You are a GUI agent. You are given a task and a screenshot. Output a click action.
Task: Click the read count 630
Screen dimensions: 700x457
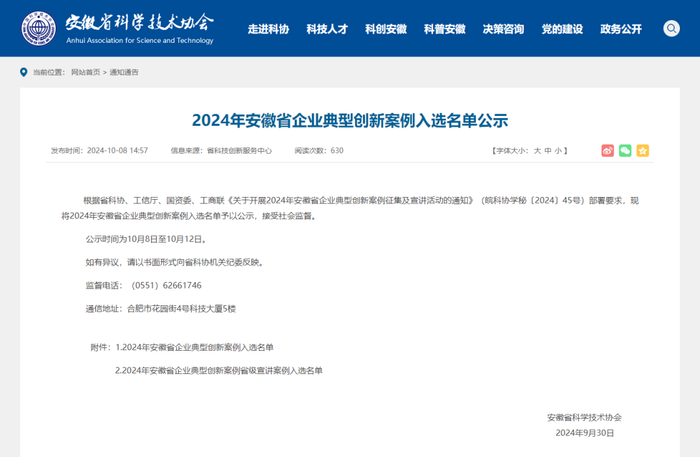click(x=337, y=151)
